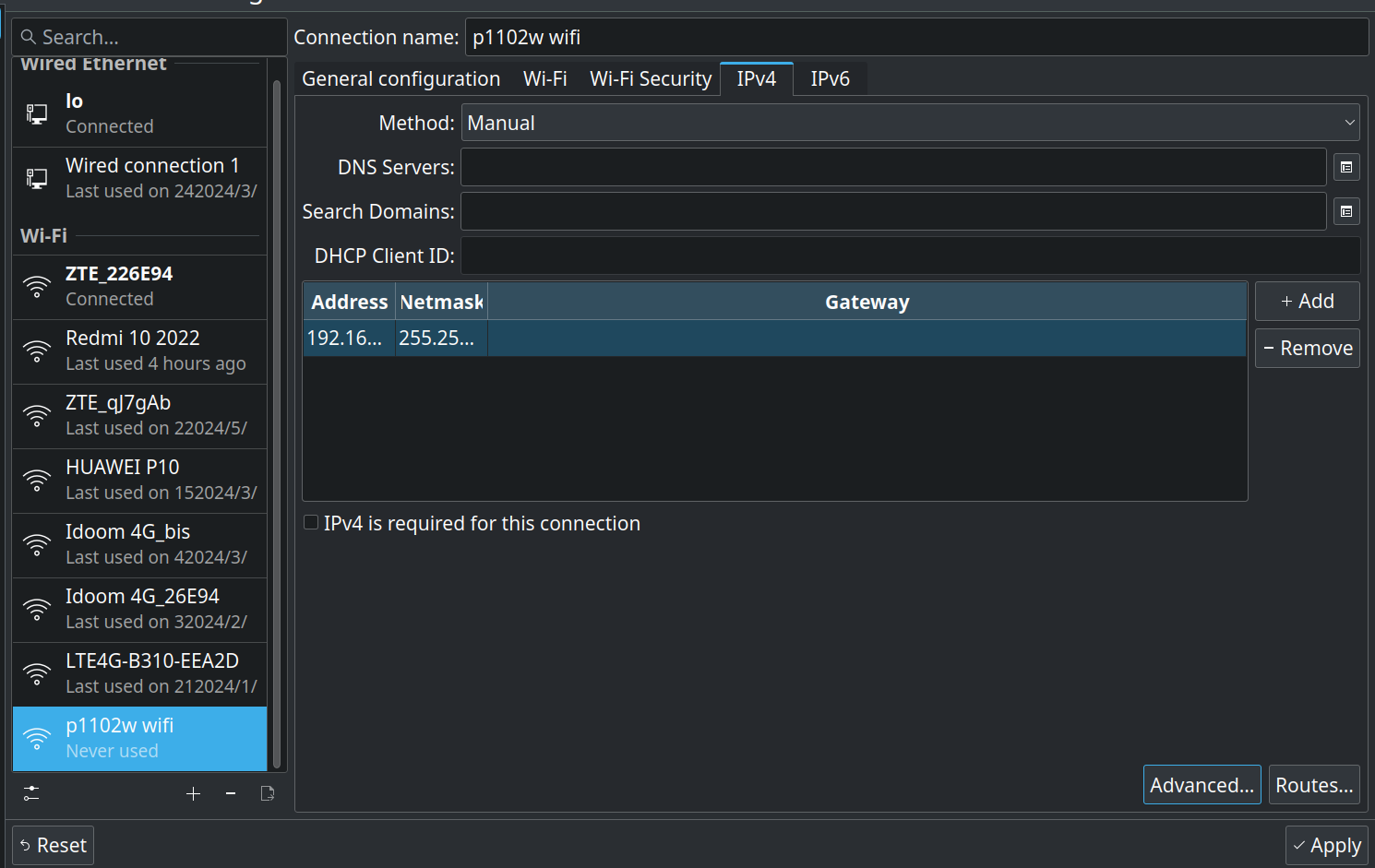Focus the connection Search field
This screenshot has height=868, width=1375.
(149, 37)
